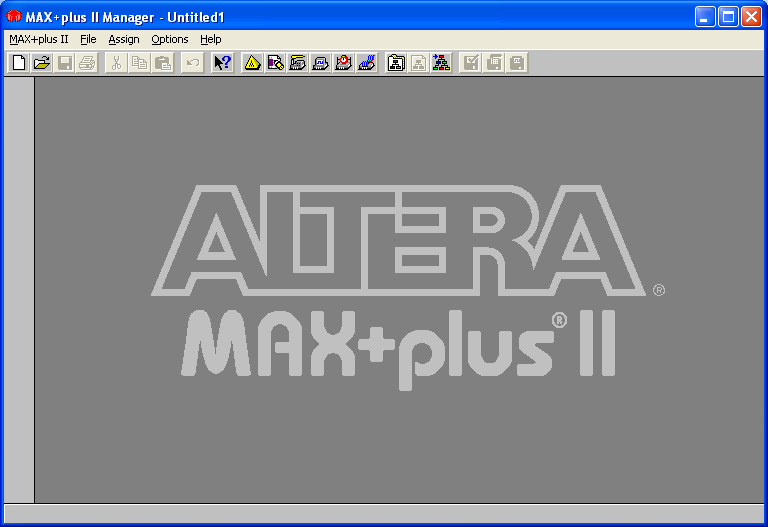
Task: Open the File menu
Action: tap(88, 39)
